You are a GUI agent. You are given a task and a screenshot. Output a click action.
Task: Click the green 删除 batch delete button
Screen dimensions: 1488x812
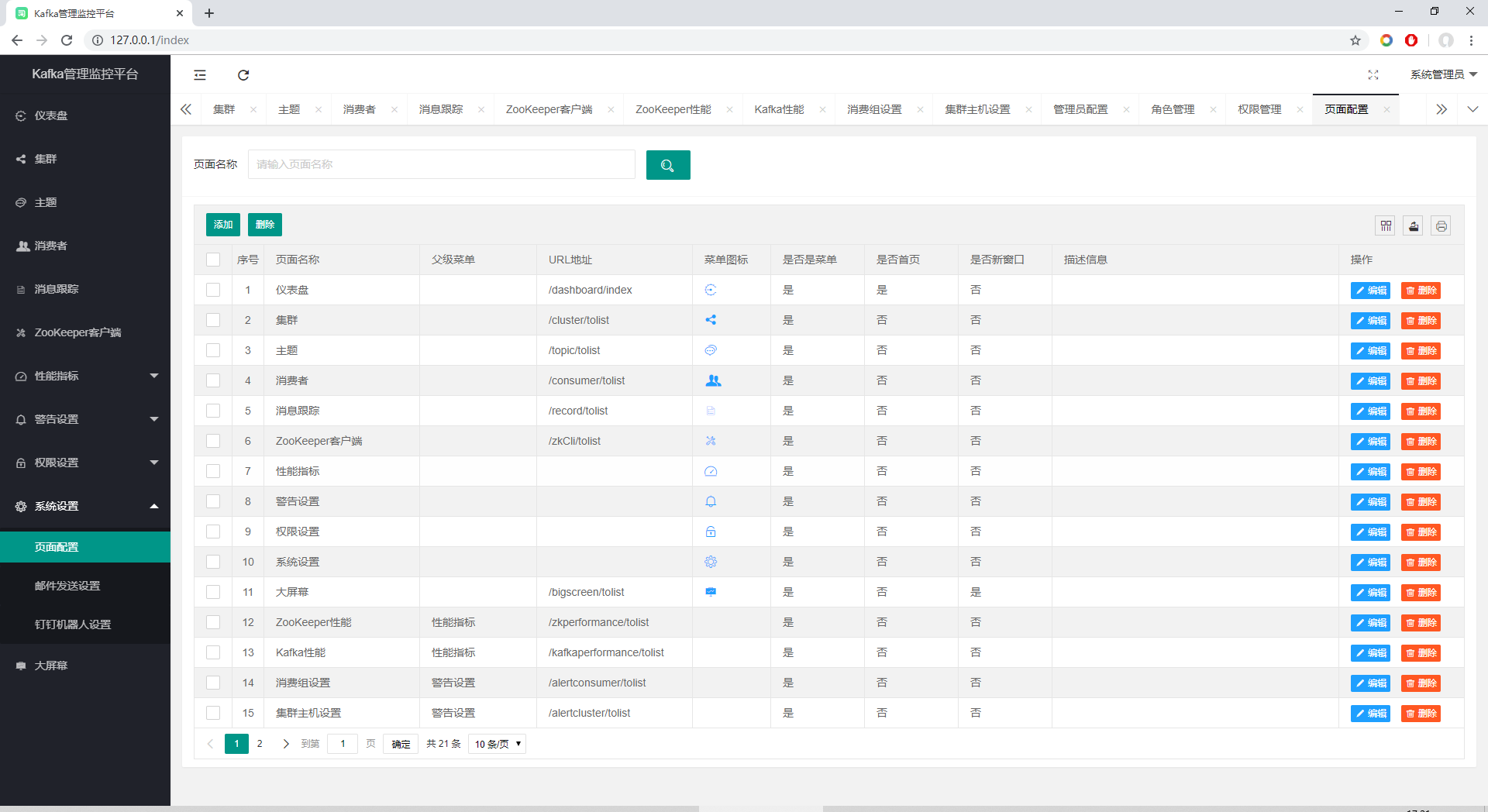point(265,225)
